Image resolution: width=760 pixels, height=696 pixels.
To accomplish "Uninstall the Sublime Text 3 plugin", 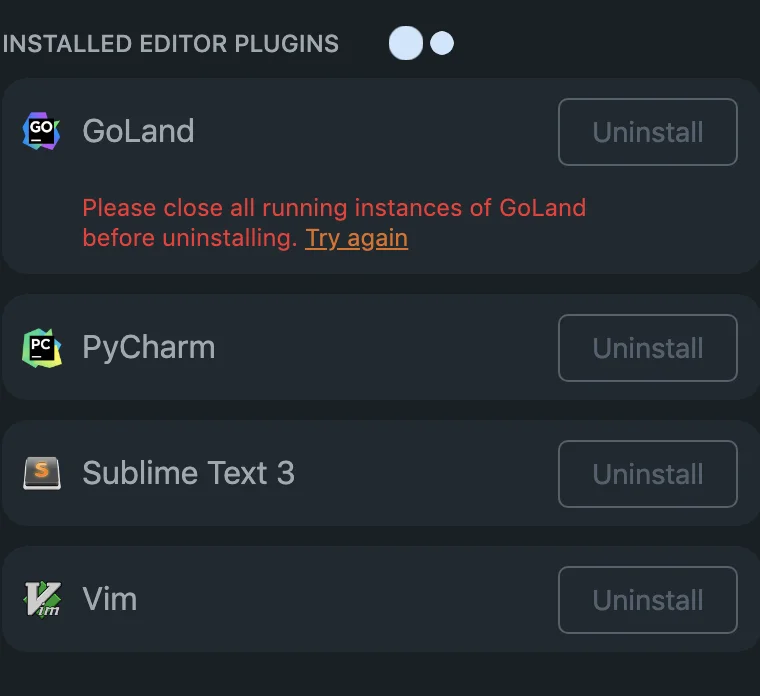I will tap(648, 474).
